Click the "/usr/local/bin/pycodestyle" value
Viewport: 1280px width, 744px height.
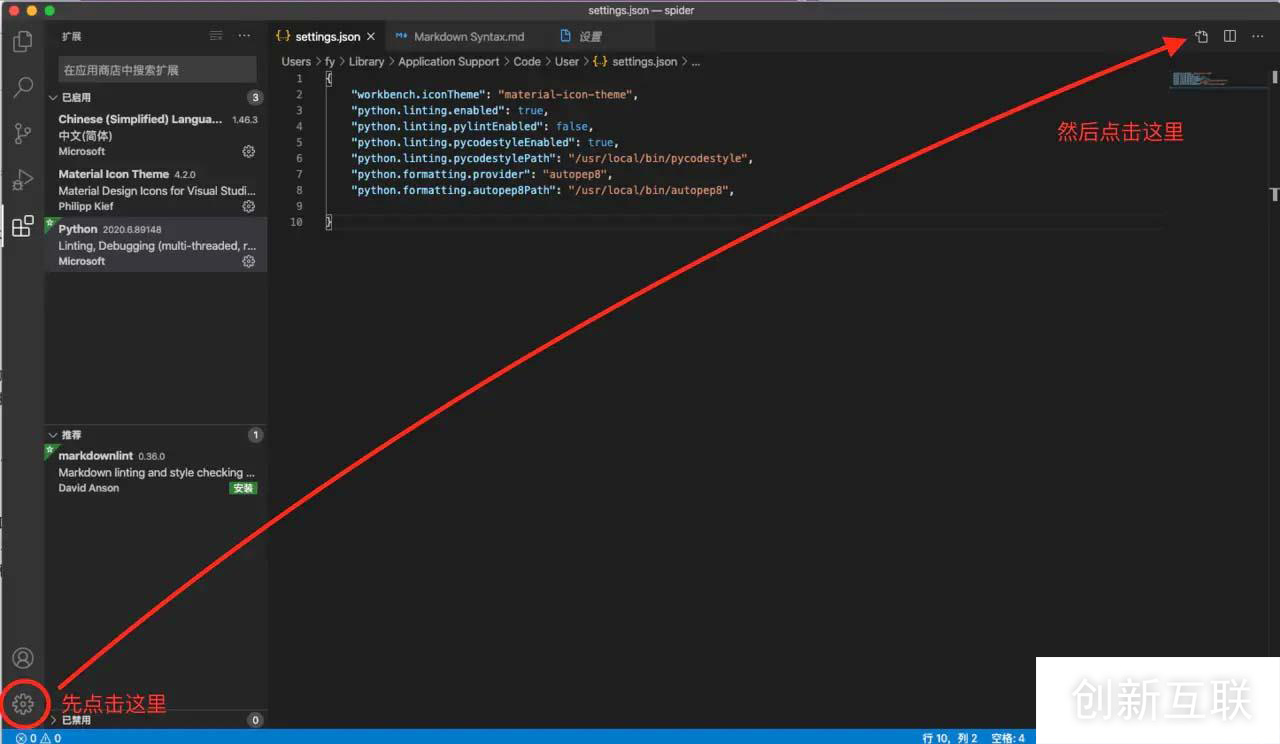click(x=657, y=158)
